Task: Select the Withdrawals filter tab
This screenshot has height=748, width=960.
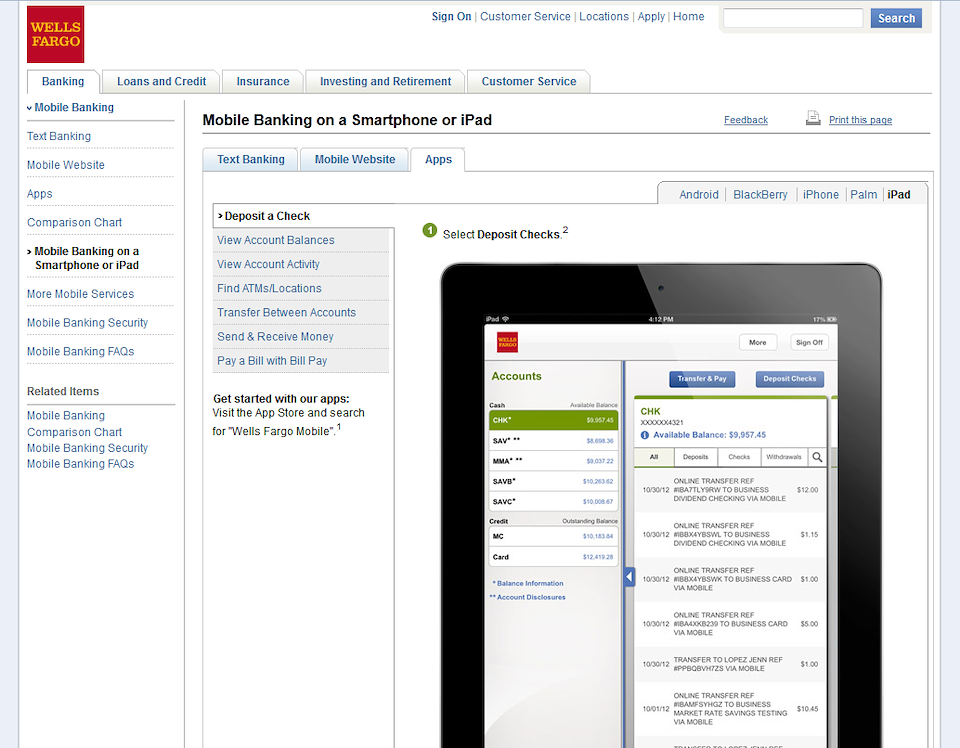Action: (784, 457)
